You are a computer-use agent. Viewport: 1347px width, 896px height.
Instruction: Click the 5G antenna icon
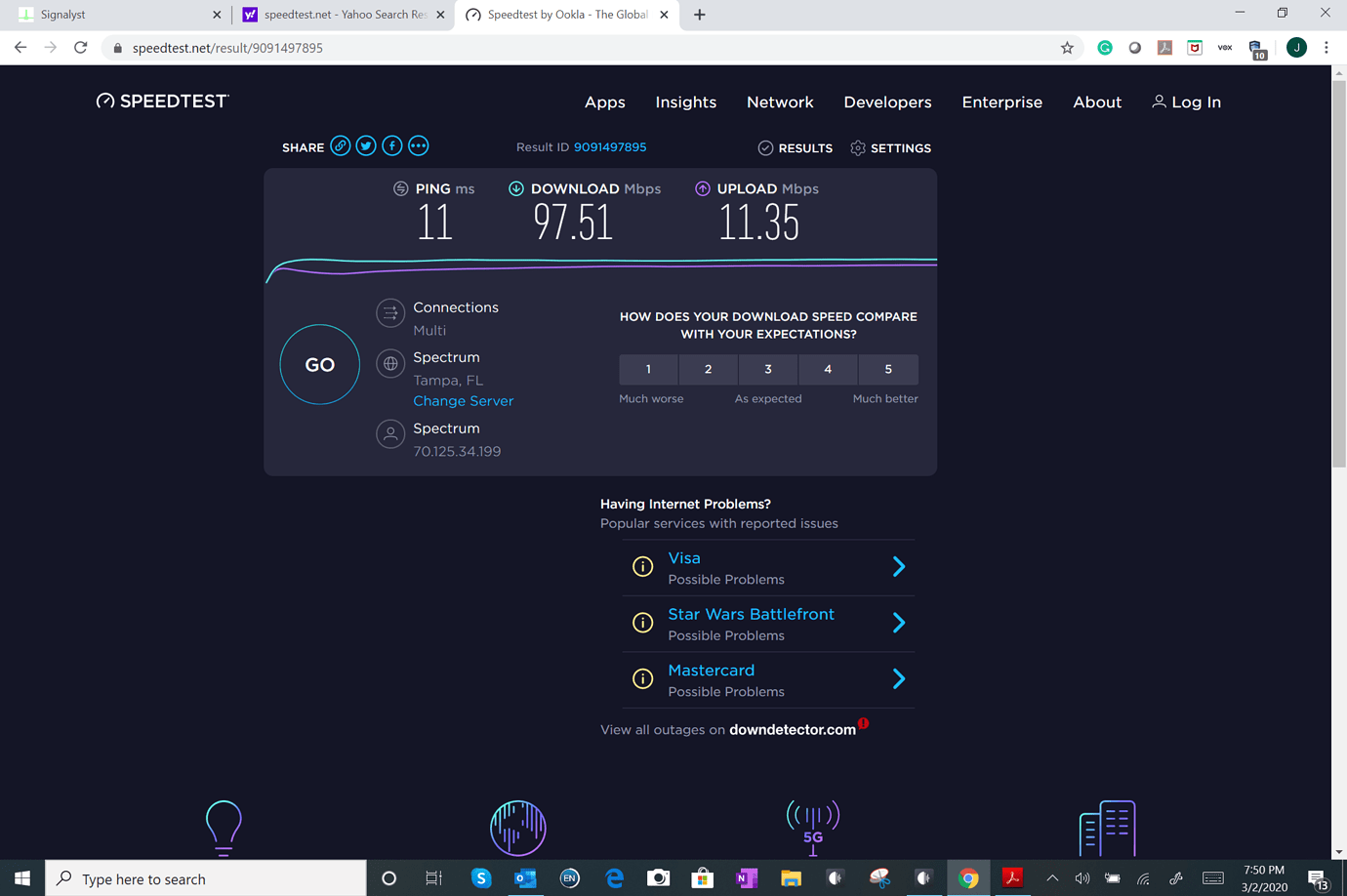point(813,828)
